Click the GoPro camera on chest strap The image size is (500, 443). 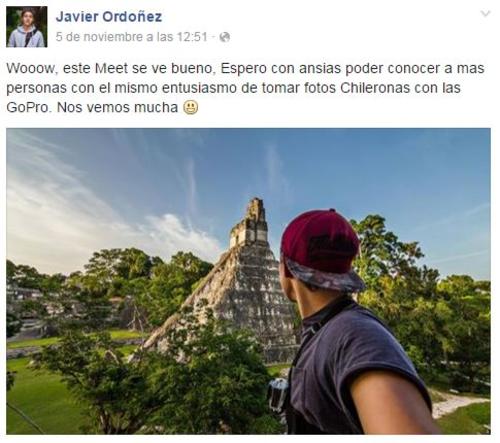pyautogui.click(x=278, y=394)
